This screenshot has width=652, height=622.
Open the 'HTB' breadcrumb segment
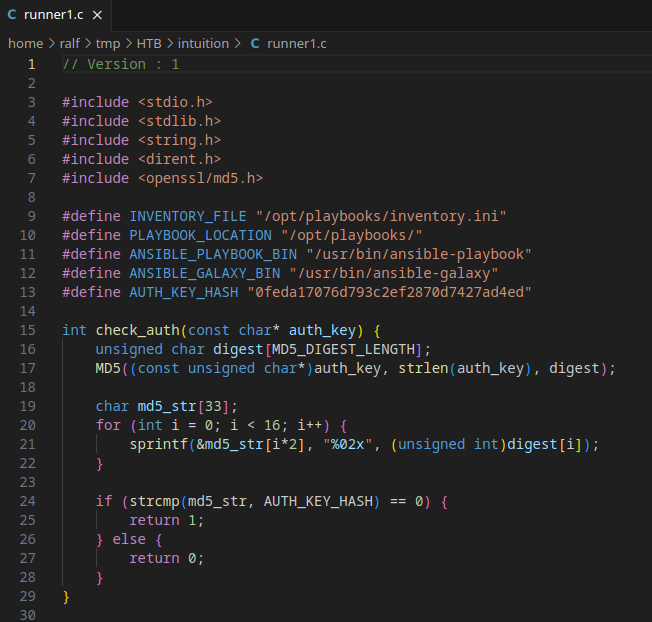pyautogui.click(x=149, y=43)
